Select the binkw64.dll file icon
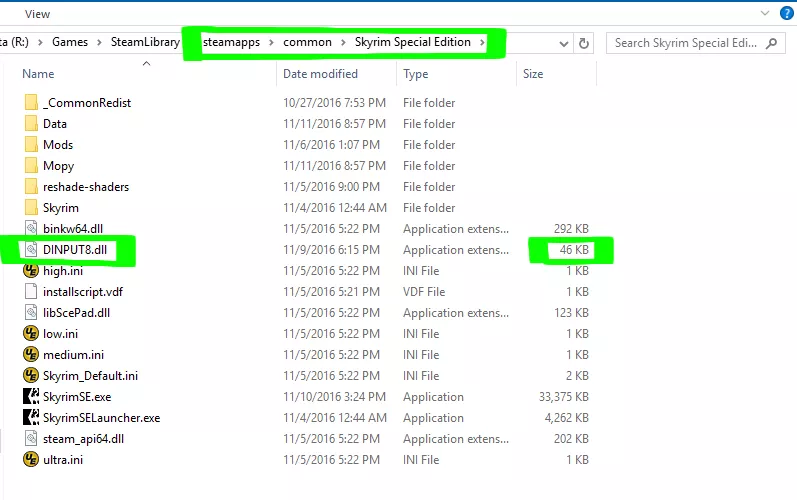The height and width of the screenshot is (500, 797). tap(31, 229)
